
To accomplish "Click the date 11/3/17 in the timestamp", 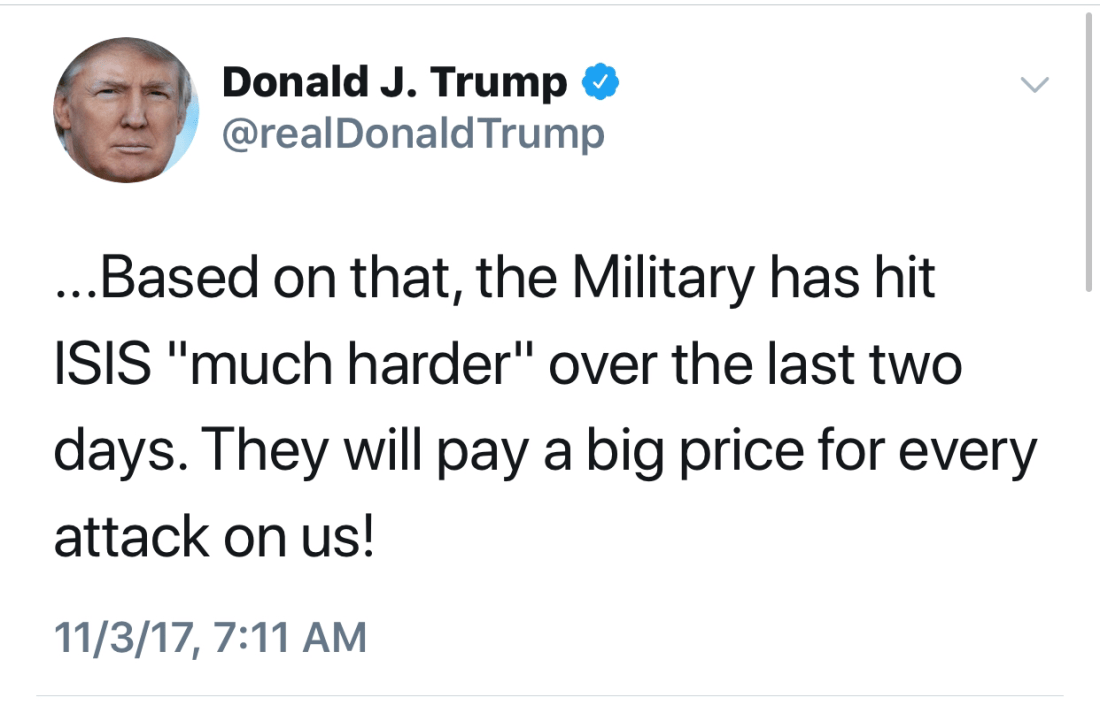I will (x=120, y=636).
